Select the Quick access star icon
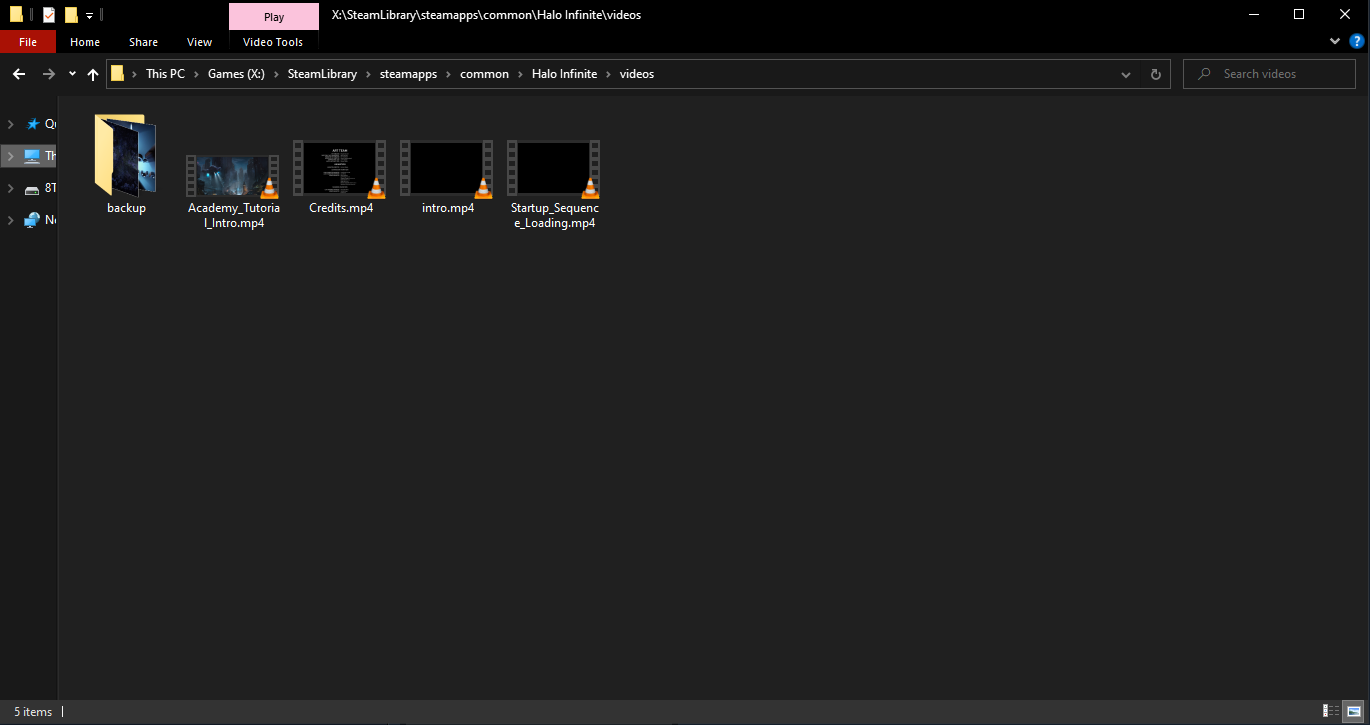 coord(33,124)
